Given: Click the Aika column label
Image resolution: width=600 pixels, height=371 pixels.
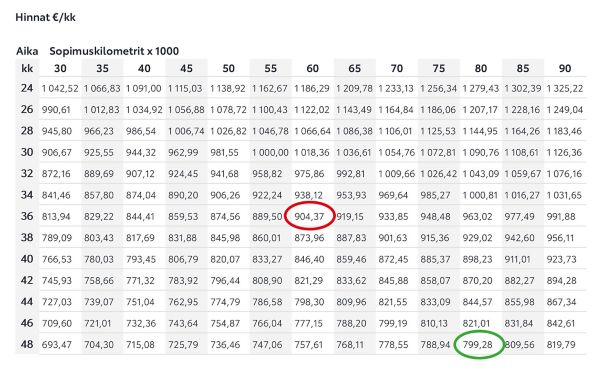Looking at the screenshot, I should pyautogui.click(x=27, y=51).
